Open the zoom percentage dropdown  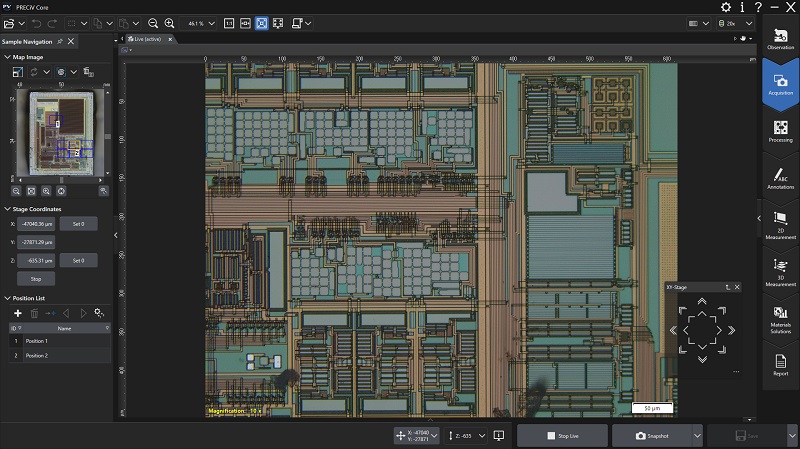coord(211,23)
